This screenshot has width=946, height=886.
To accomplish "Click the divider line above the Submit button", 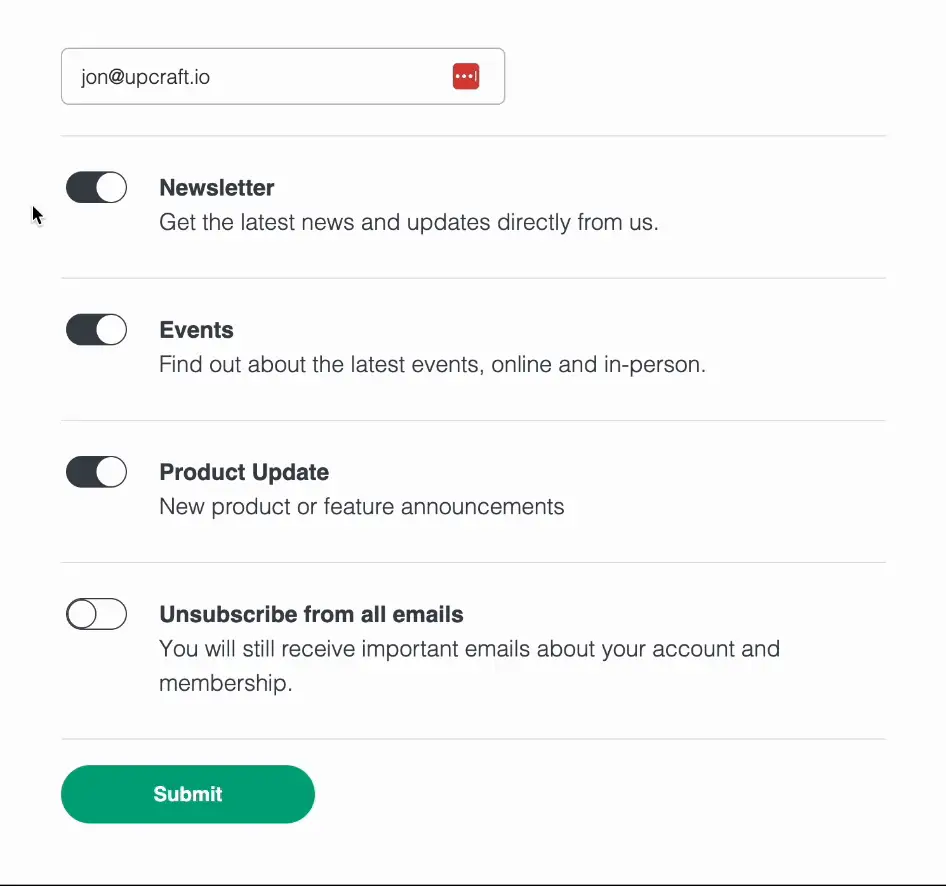I will pos(473,739).
